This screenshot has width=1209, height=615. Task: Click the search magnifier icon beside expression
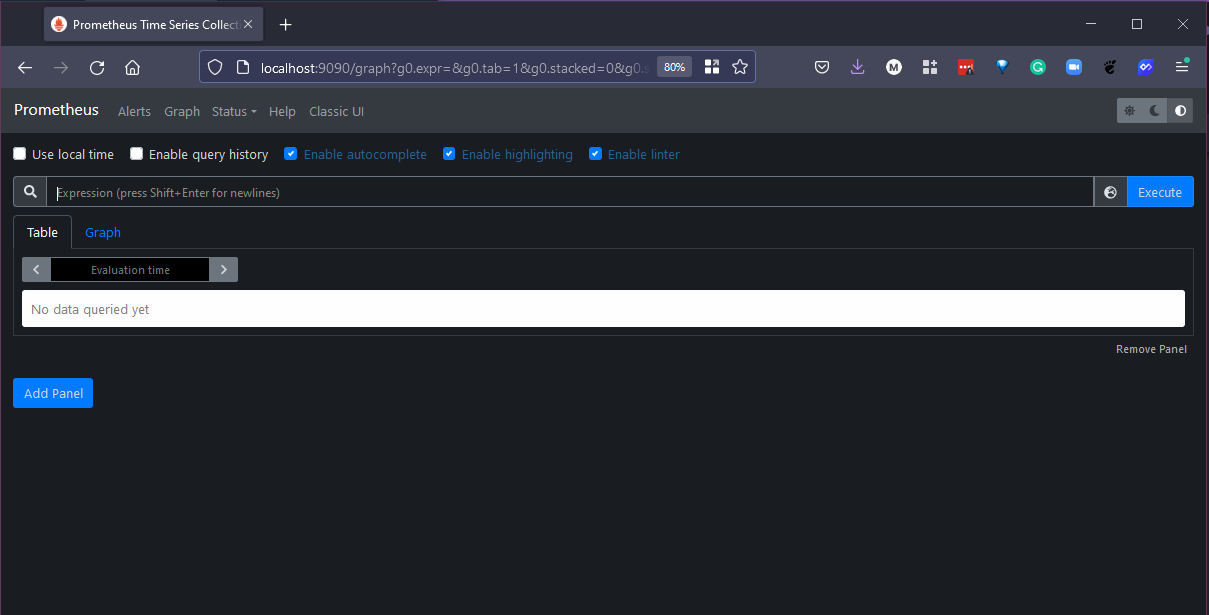tap(30, 192)
